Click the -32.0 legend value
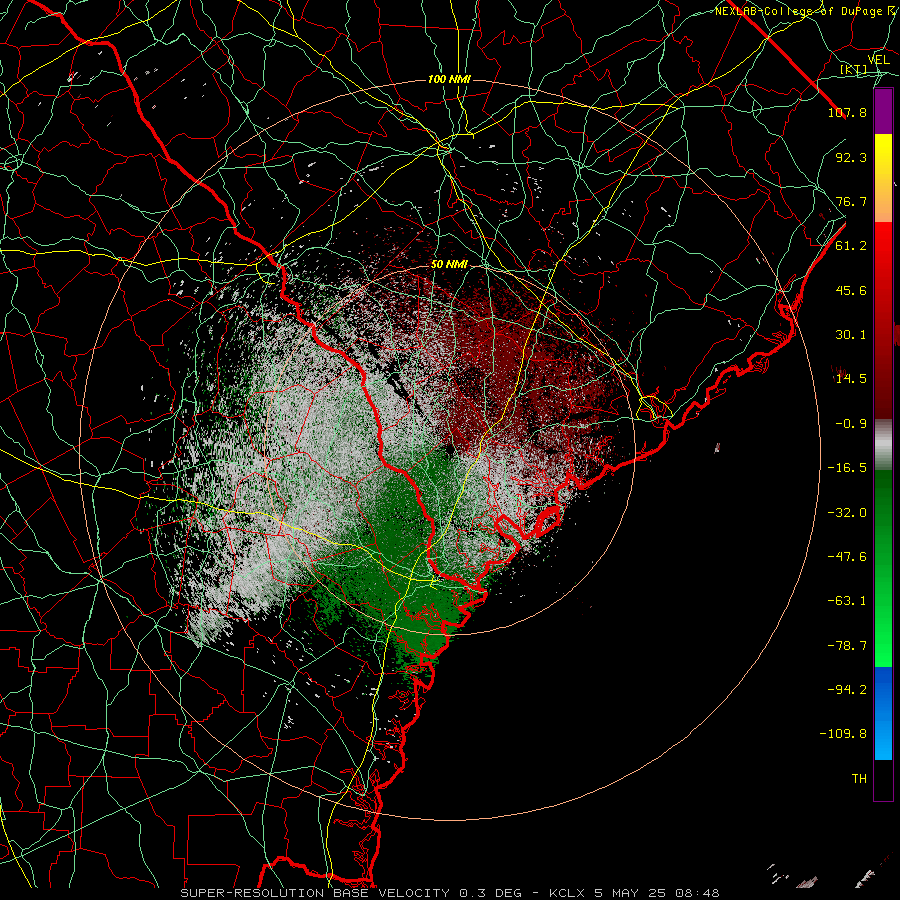The image size is (900, 900). point(847,513)
